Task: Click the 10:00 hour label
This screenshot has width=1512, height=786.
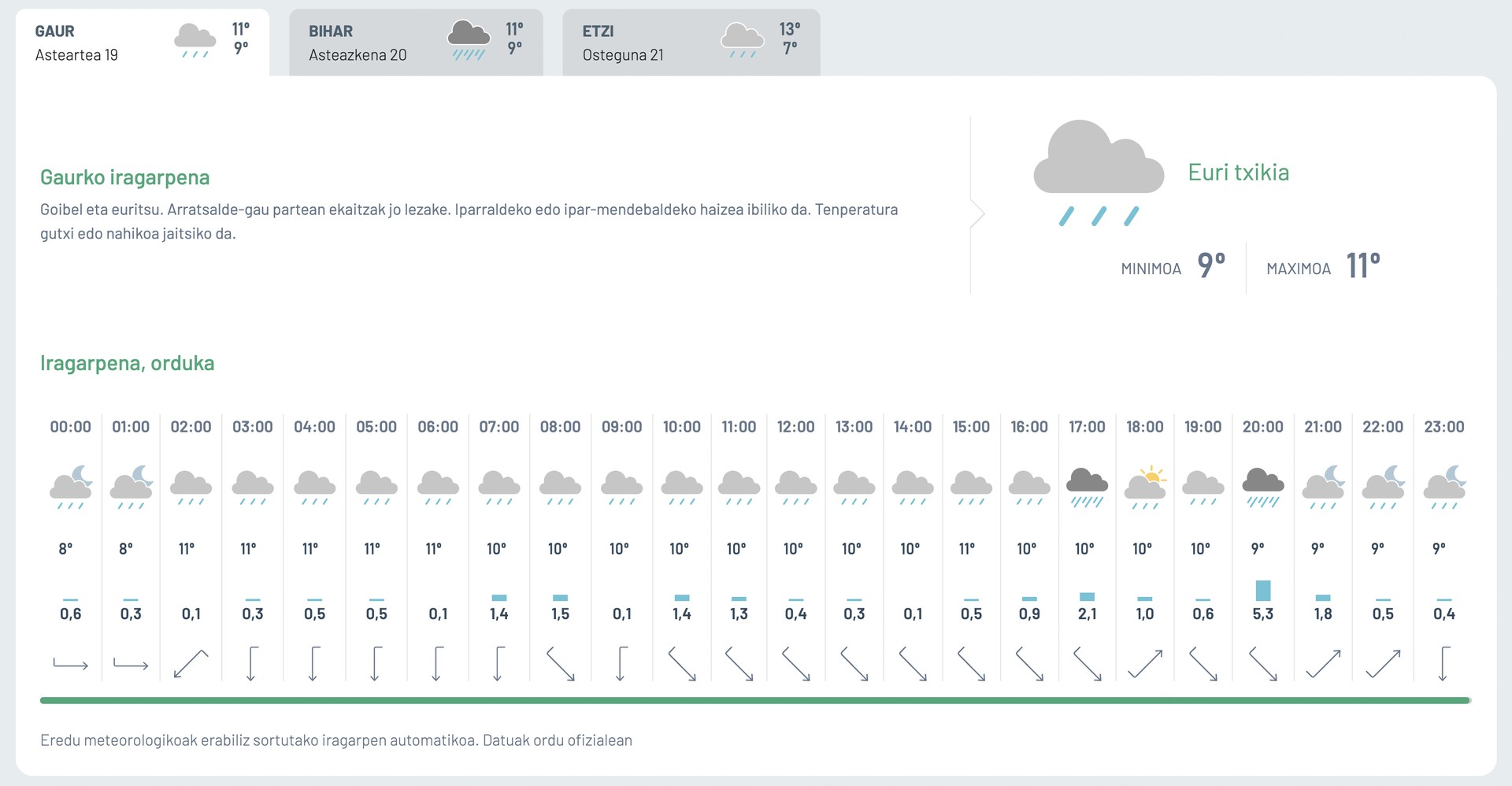Action: tap(682, 427)
